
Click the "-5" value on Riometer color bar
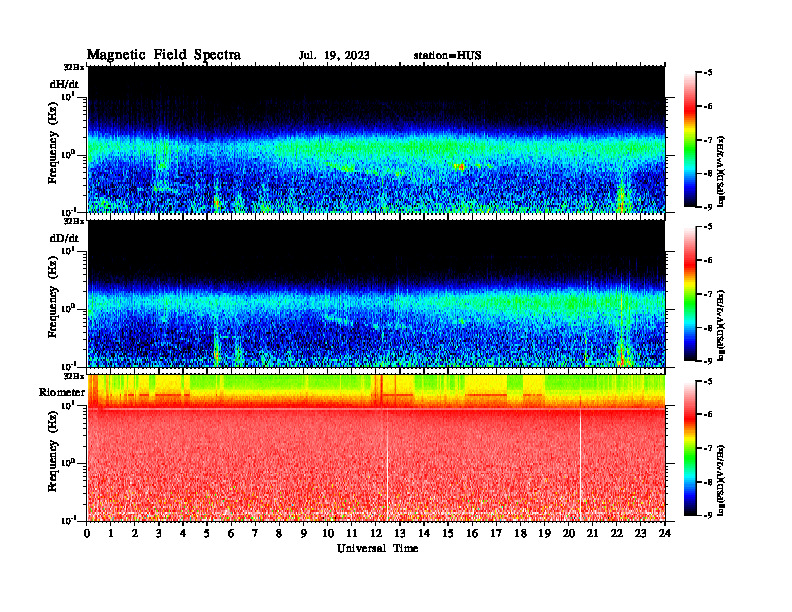pyautogui.click(x=708, y=381)
